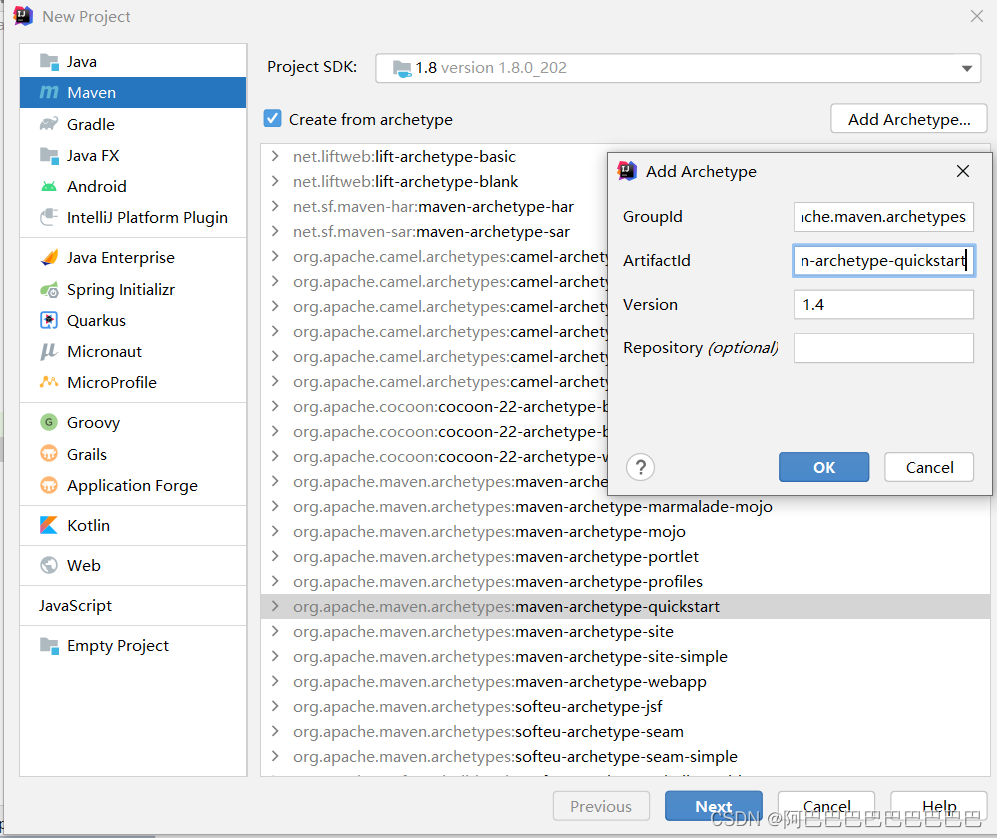The width and height of the screenshot is (997, 838).
Task: Click the Android robot icon
Action: point(49,186)
